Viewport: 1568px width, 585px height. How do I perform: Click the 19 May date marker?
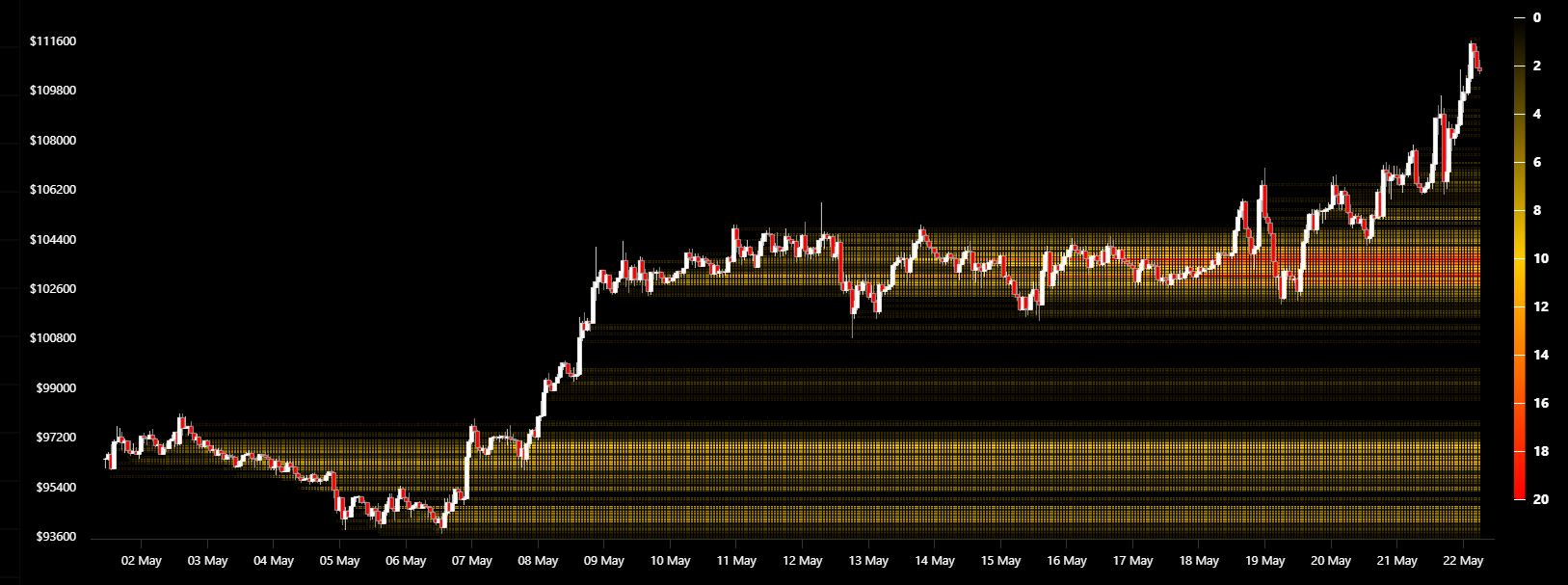coord(1265,561)
